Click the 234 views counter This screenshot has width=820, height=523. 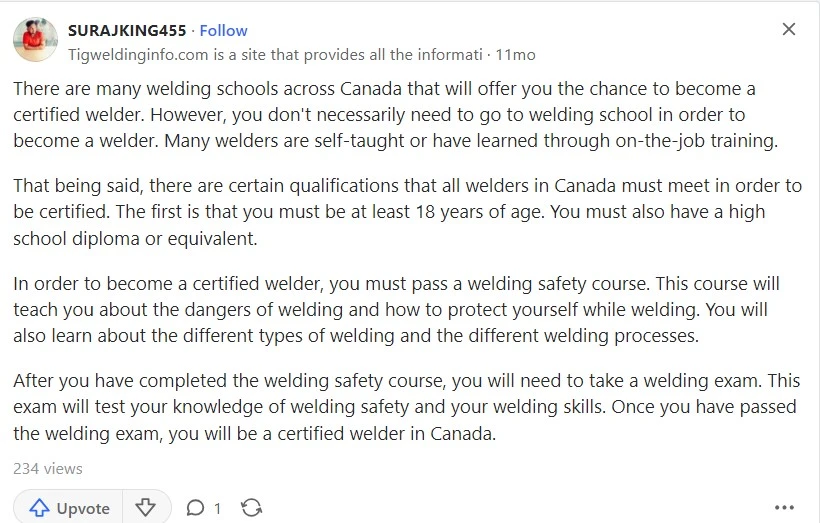48,469
